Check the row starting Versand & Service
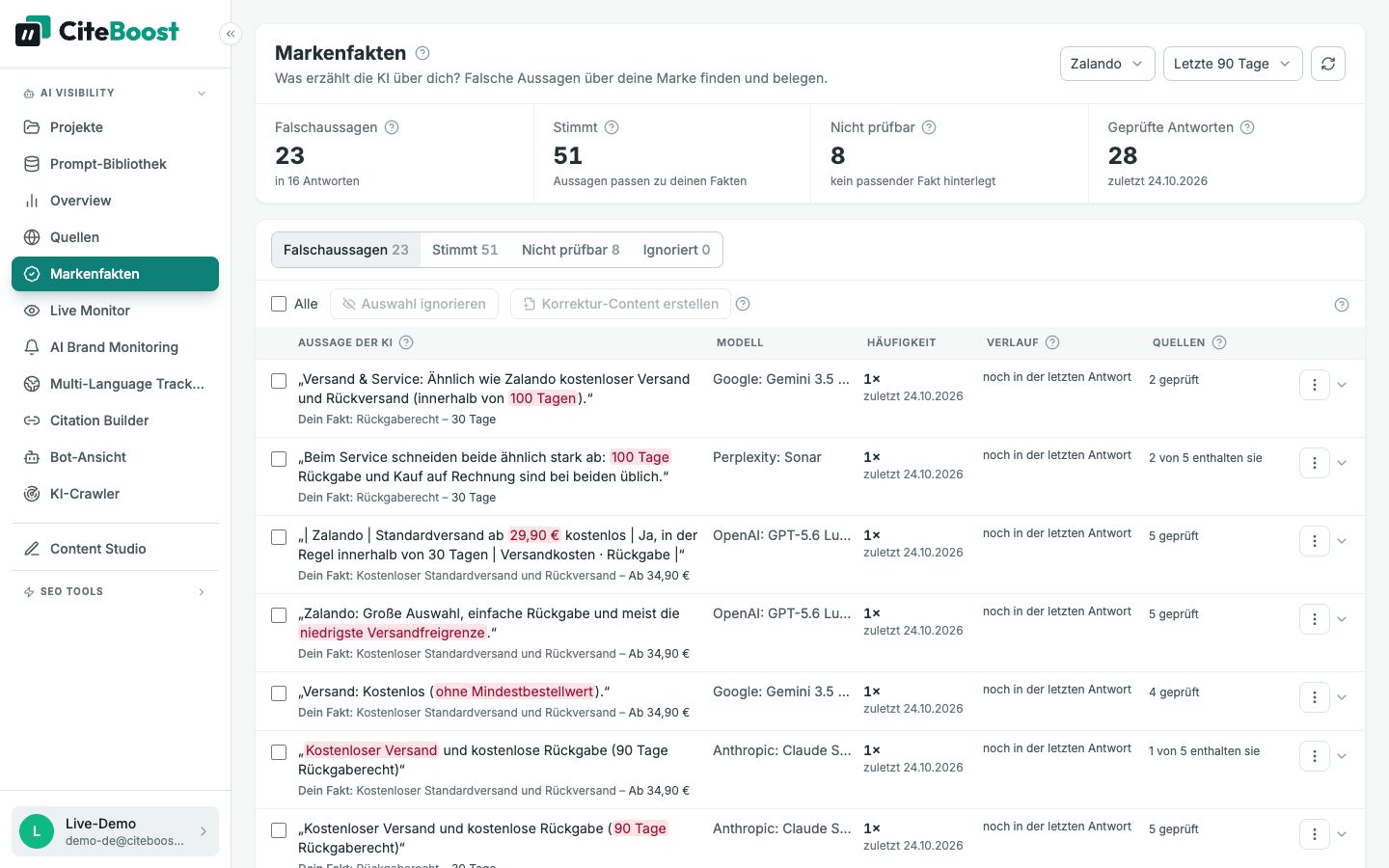Screen dimensions: 1389x868 [x=279, y=381]
